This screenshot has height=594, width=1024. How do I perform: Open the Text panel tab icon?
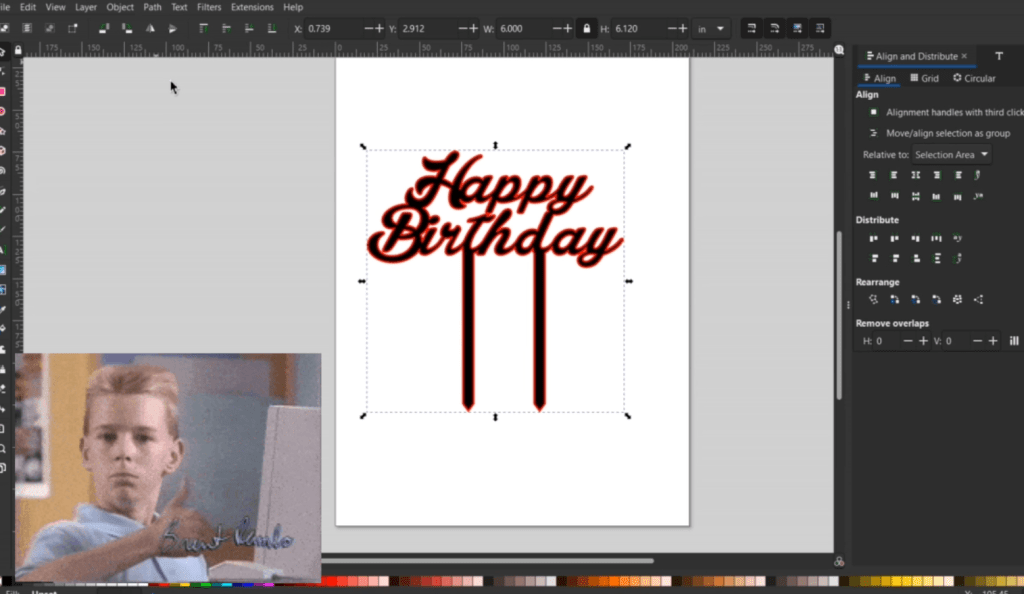pos(998,56)
